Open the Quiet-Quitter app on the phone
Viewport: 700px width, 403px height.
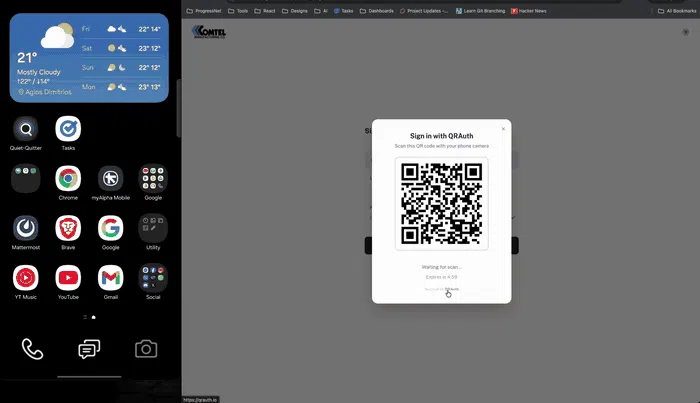pos(26,129)
